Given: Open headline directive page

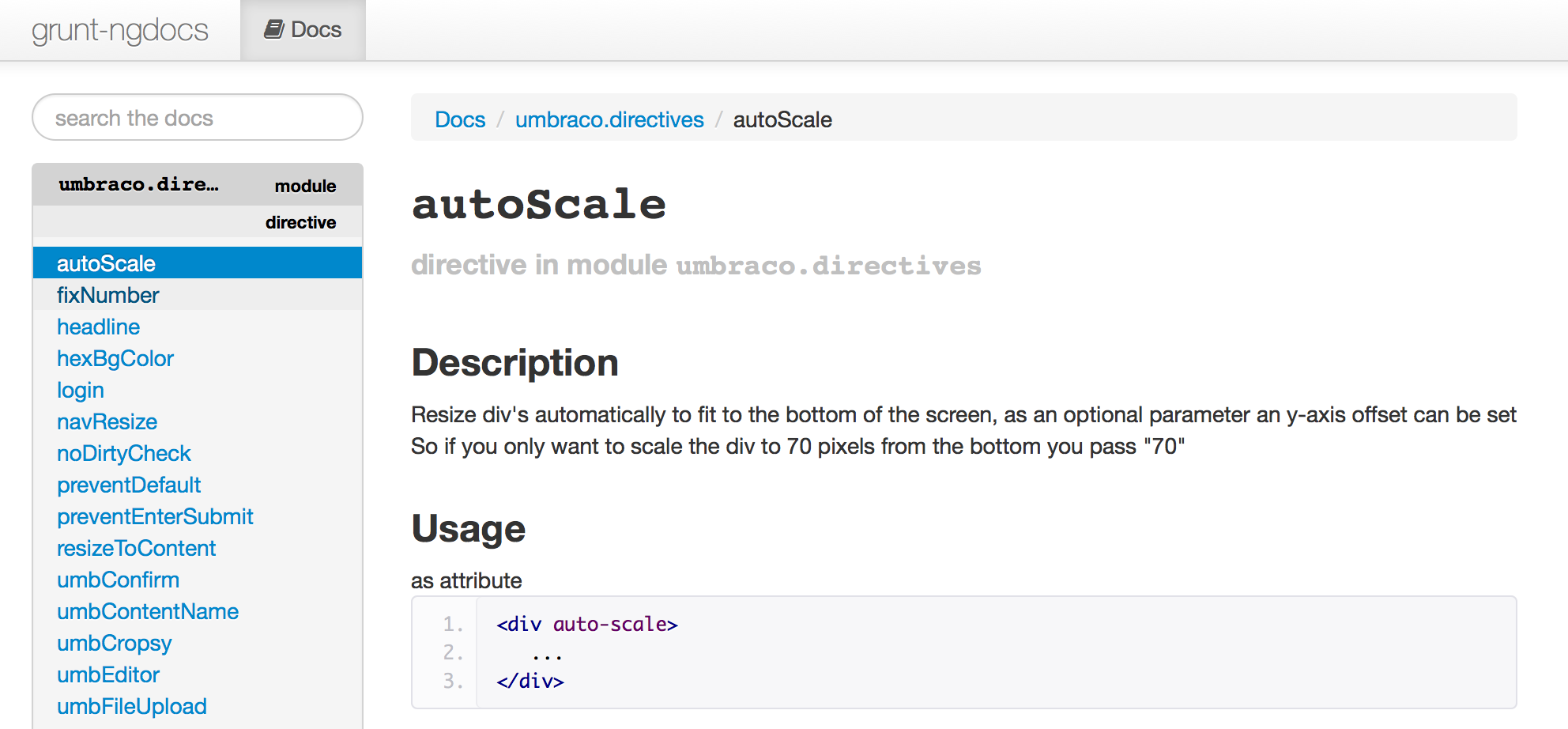Looking at the screenshot, I should coord(99,327).
